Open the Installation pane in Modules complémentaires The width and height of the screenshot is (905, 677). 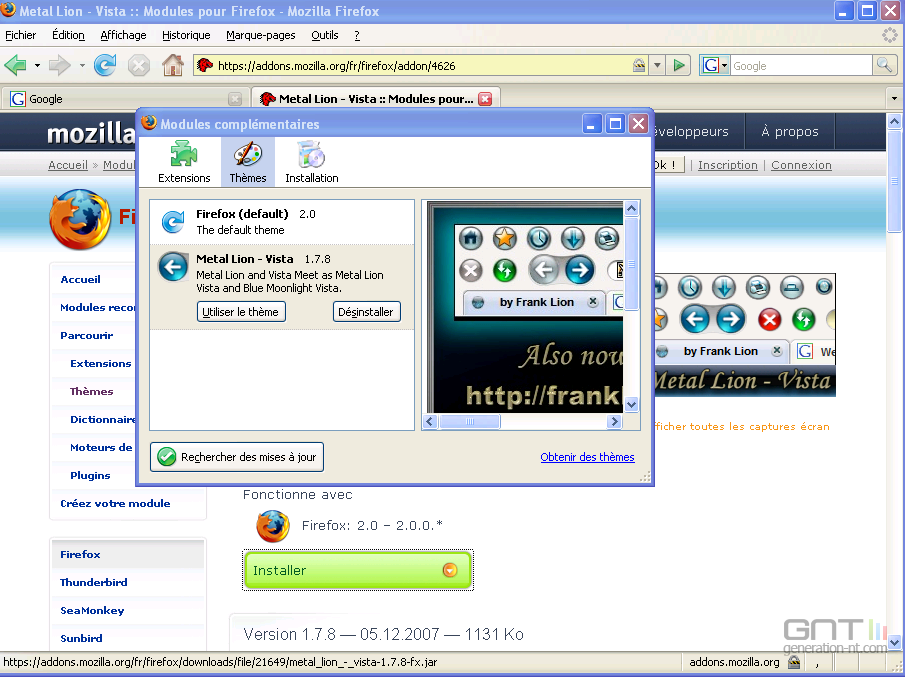[312, 162]
